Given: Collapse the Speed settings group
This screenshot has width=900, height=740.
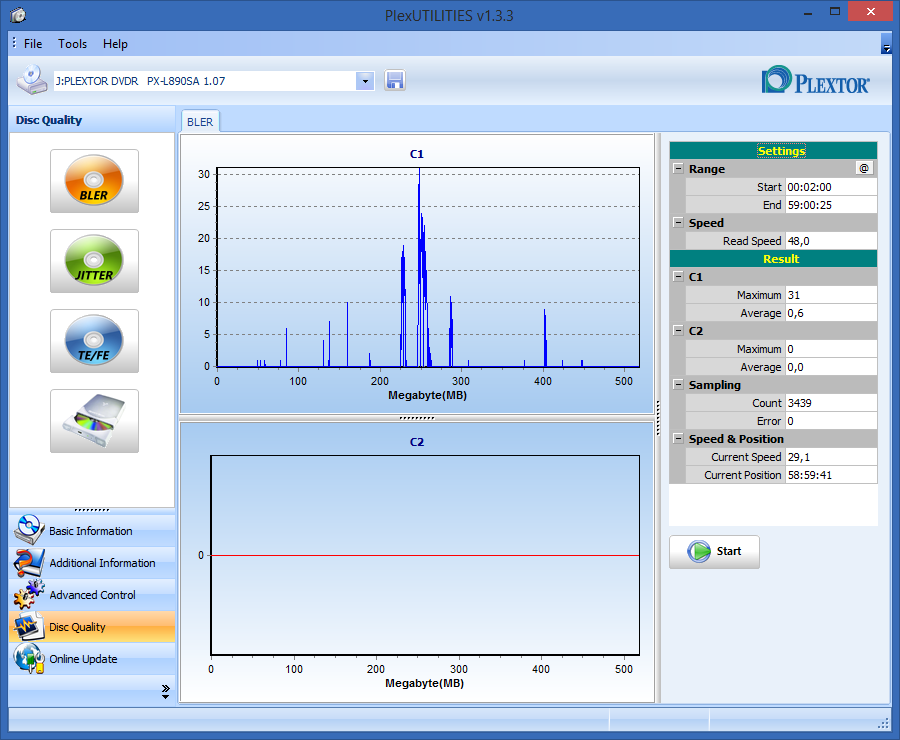Looking at the screenshot, I should 678,223.
